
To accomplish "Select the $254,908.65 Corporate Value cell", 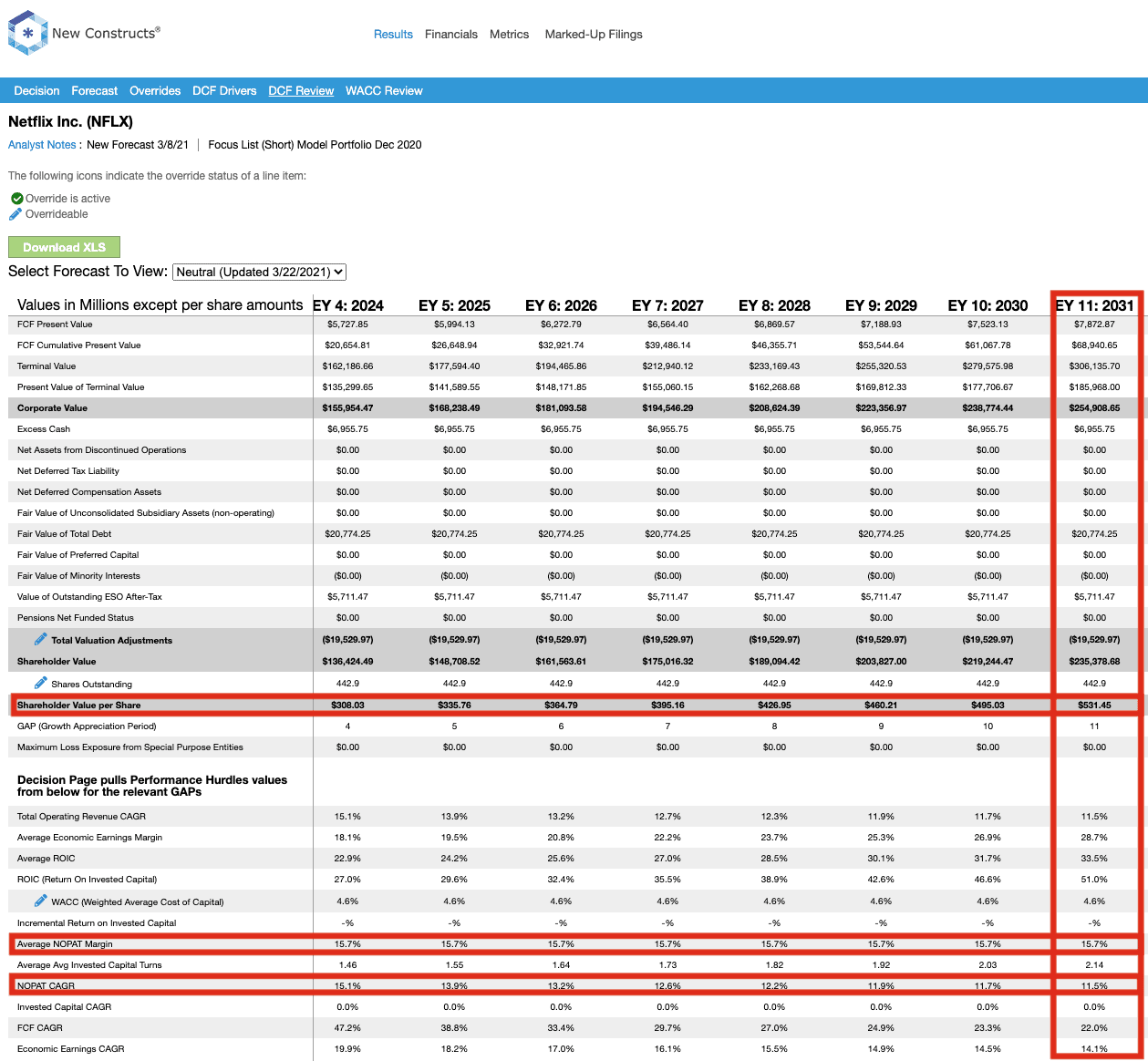I will (1094, 408).
